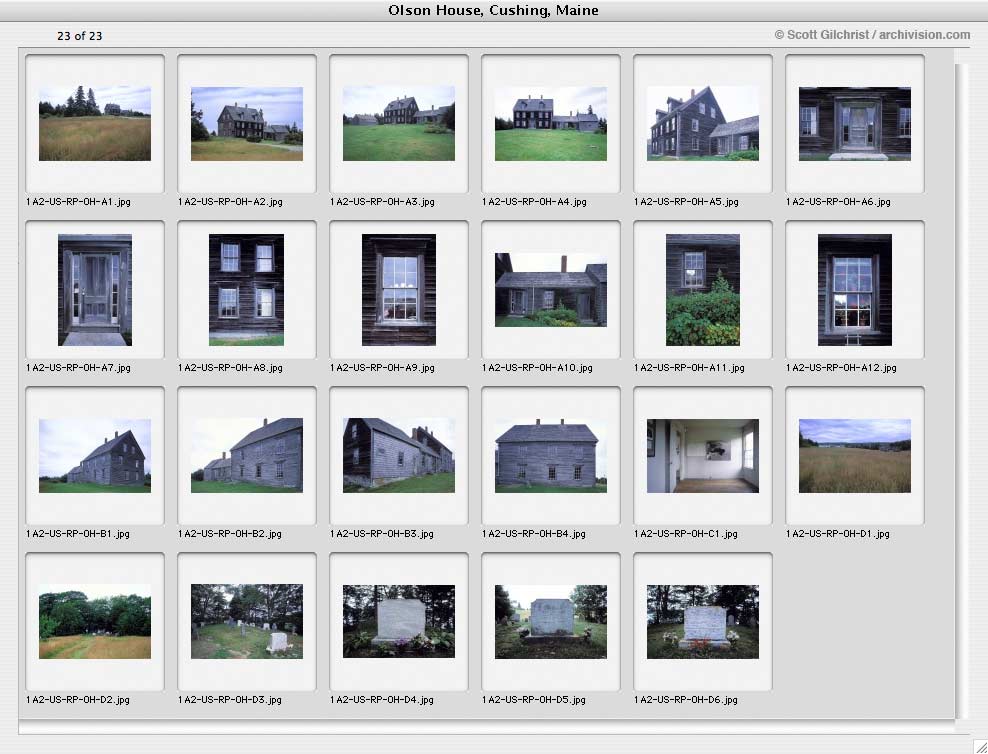The width and height of the screenshot is (988, 754).
Task: Click filename label 1A2-US-RP-OH-A1.jpg
Action: click(78, 202)
